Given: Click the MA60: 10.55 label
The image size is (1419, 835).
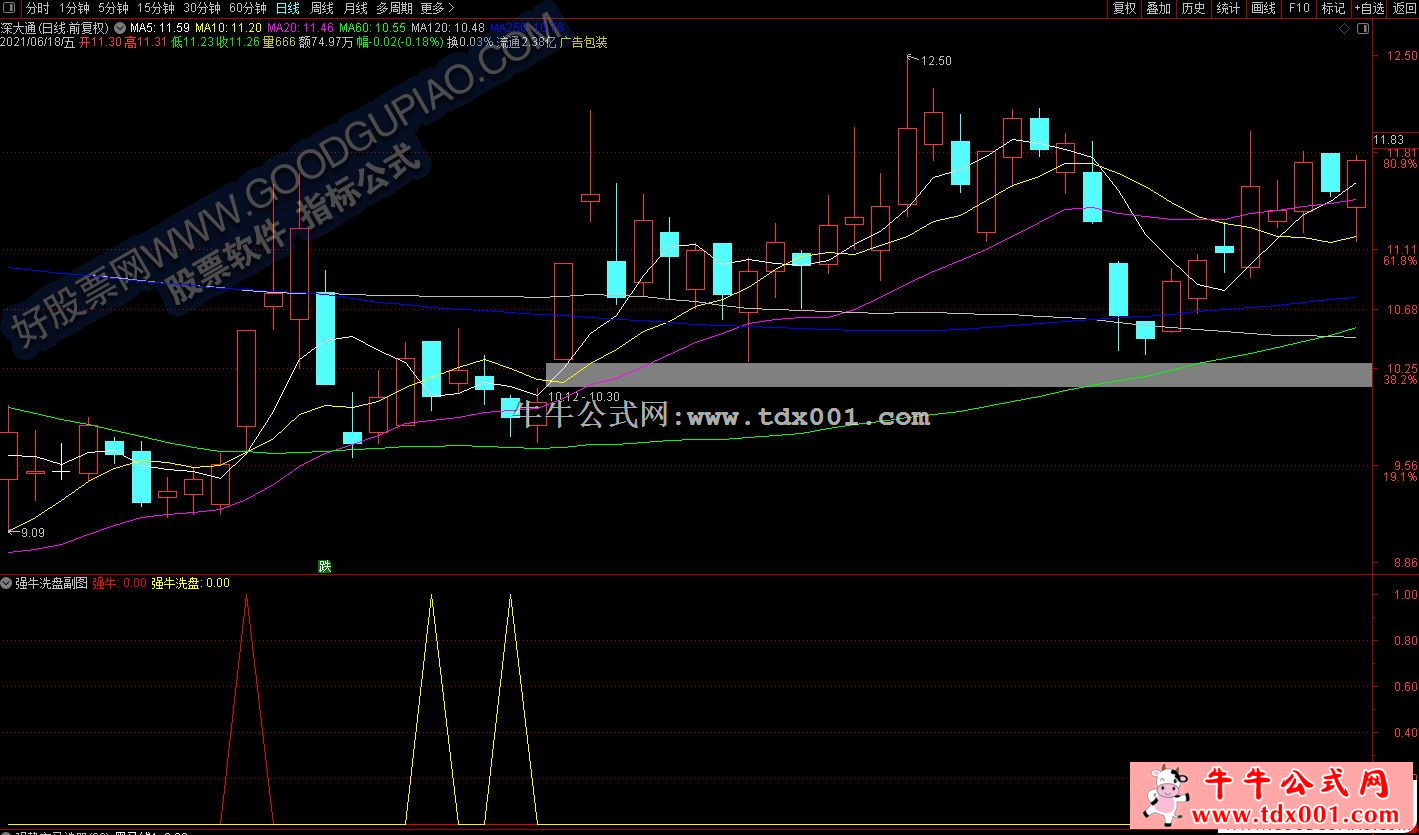Looking at the screenshot, I should (x=373, y=28).
